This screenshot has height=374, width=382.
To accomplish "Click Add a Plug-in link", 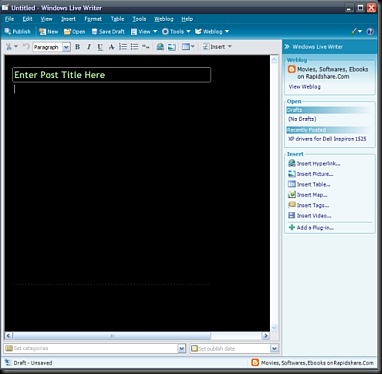I will pos(315,228).
